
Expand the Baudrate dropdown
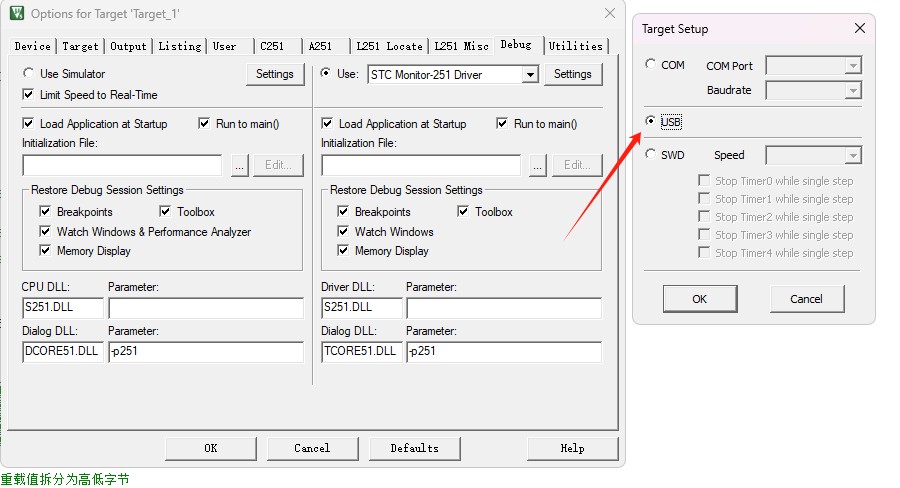point(853,90)
